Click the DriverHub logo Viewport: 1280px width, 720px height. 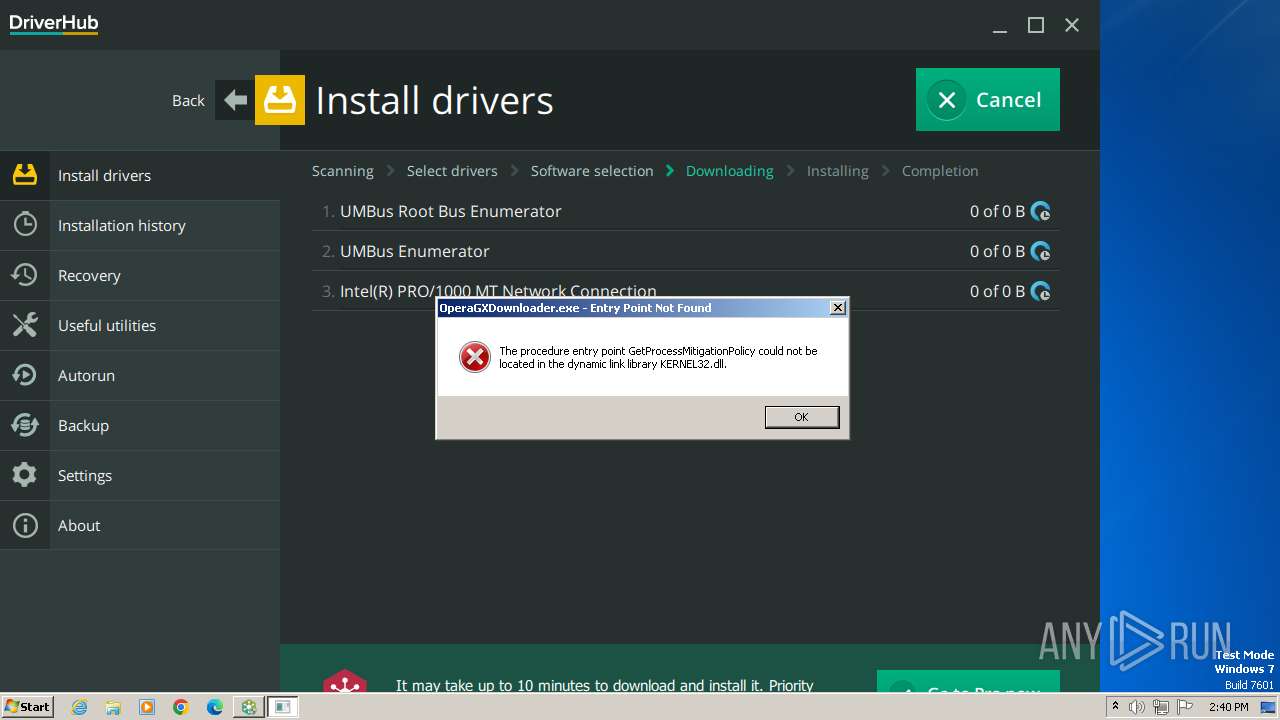point(54,24)
